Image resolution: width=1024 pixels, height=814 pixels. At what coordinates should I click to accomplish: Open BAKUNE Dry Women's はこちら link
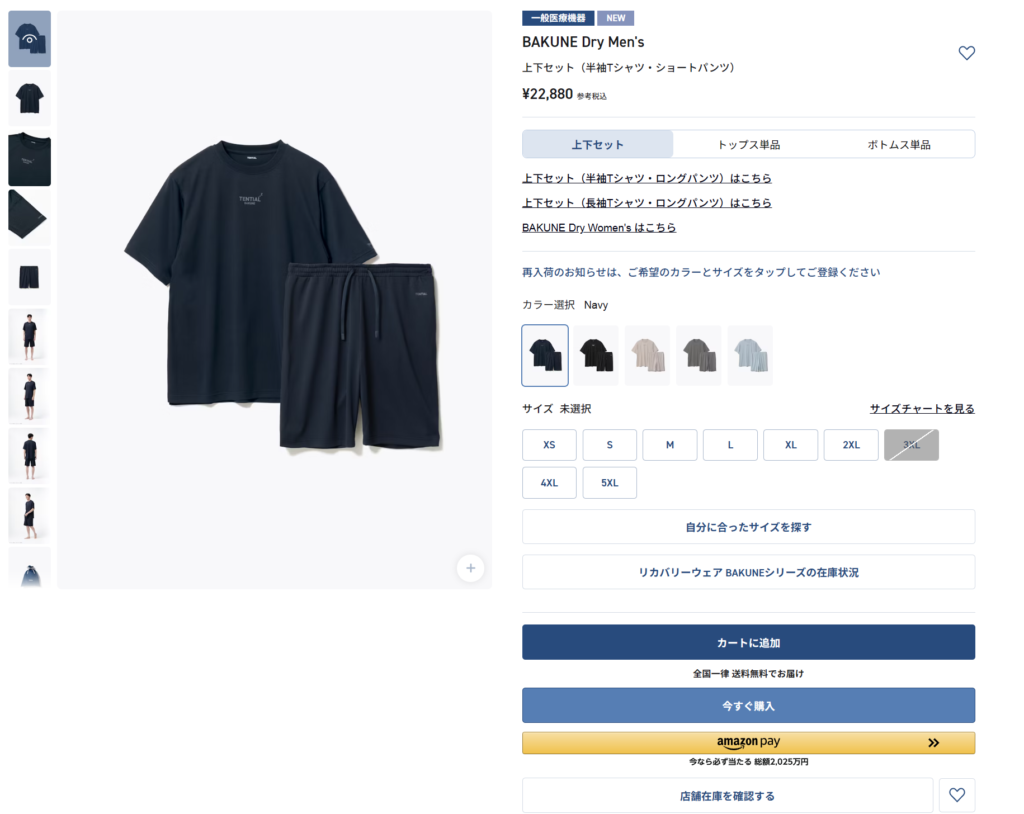[x=599, y=227]
